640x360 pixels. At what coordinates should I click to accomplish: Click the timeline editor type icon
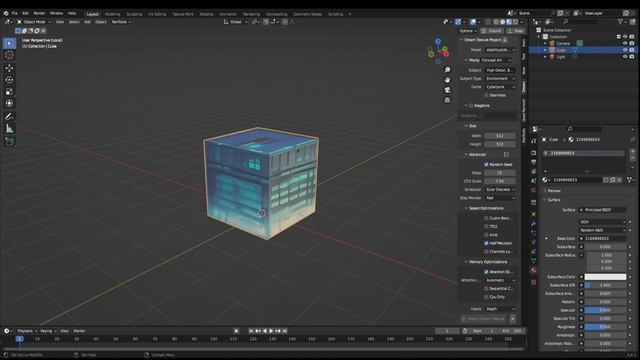[x=7, y=331]
